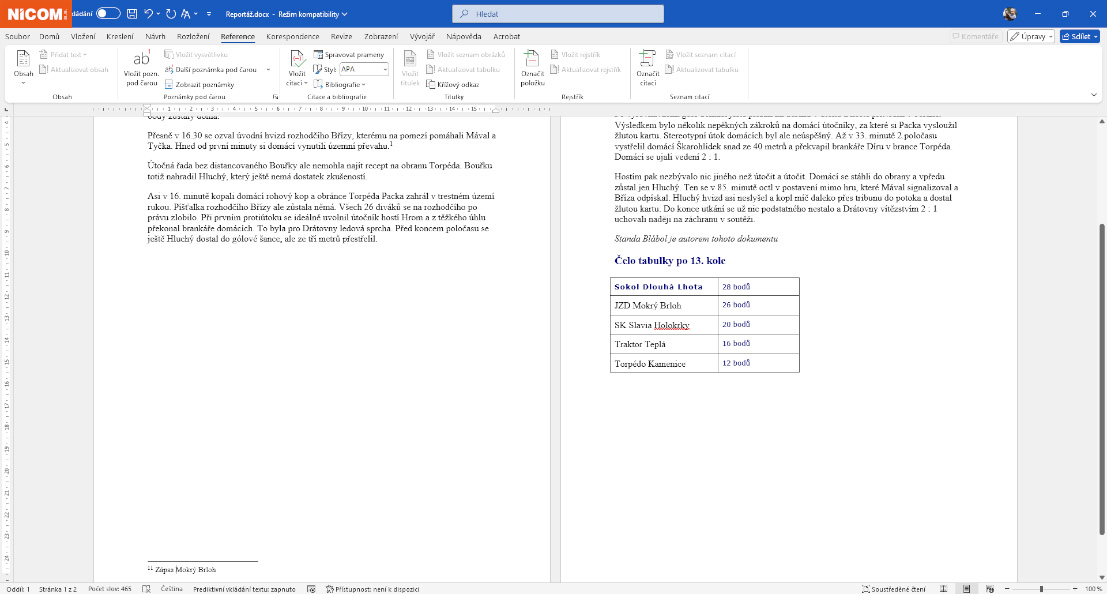Click the zoom out minus button
Viewport: 1107px width, 596px height.
click(1007, 590)
